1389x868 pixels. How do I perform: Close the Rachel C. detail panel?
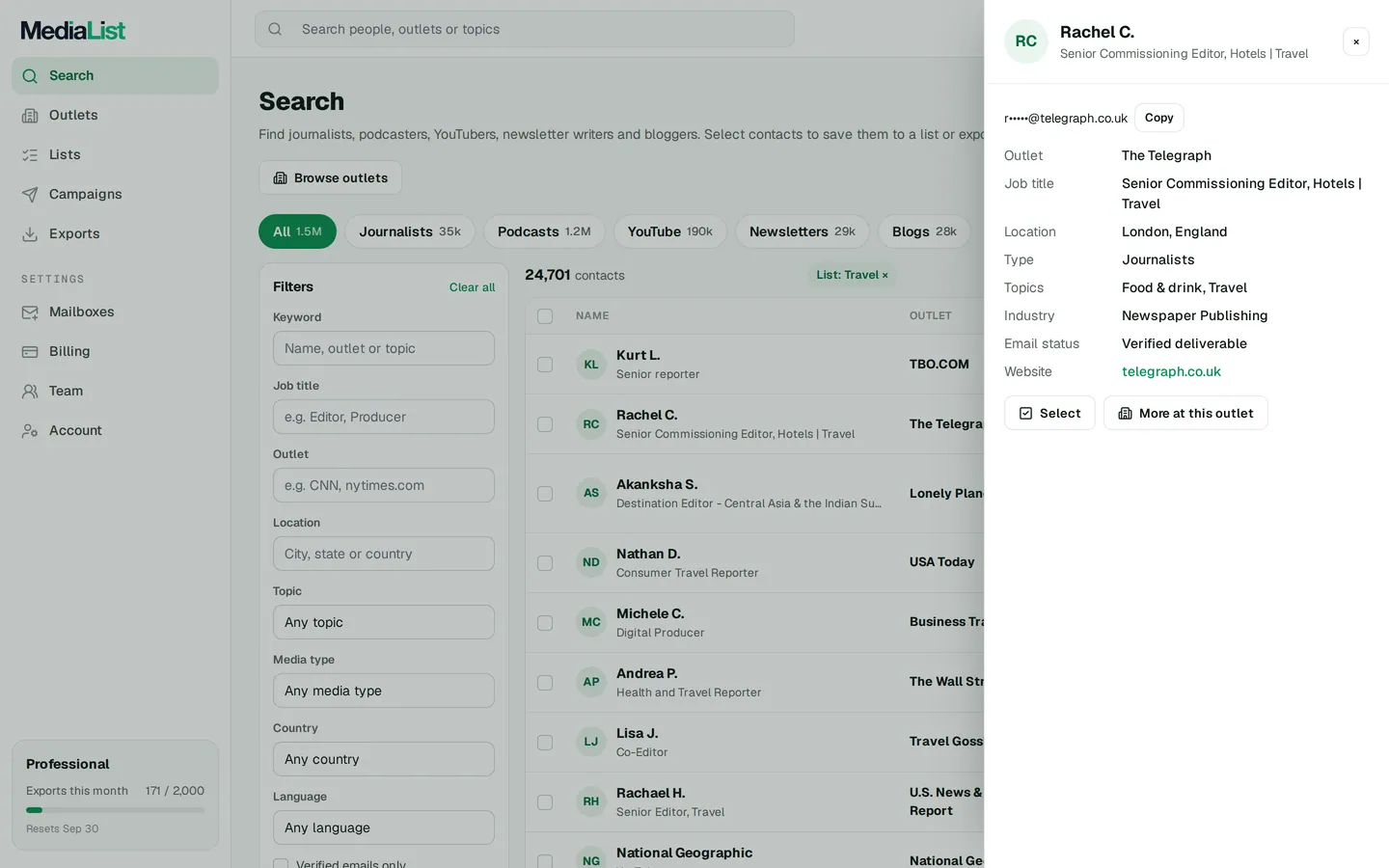tap(1356, 41)
